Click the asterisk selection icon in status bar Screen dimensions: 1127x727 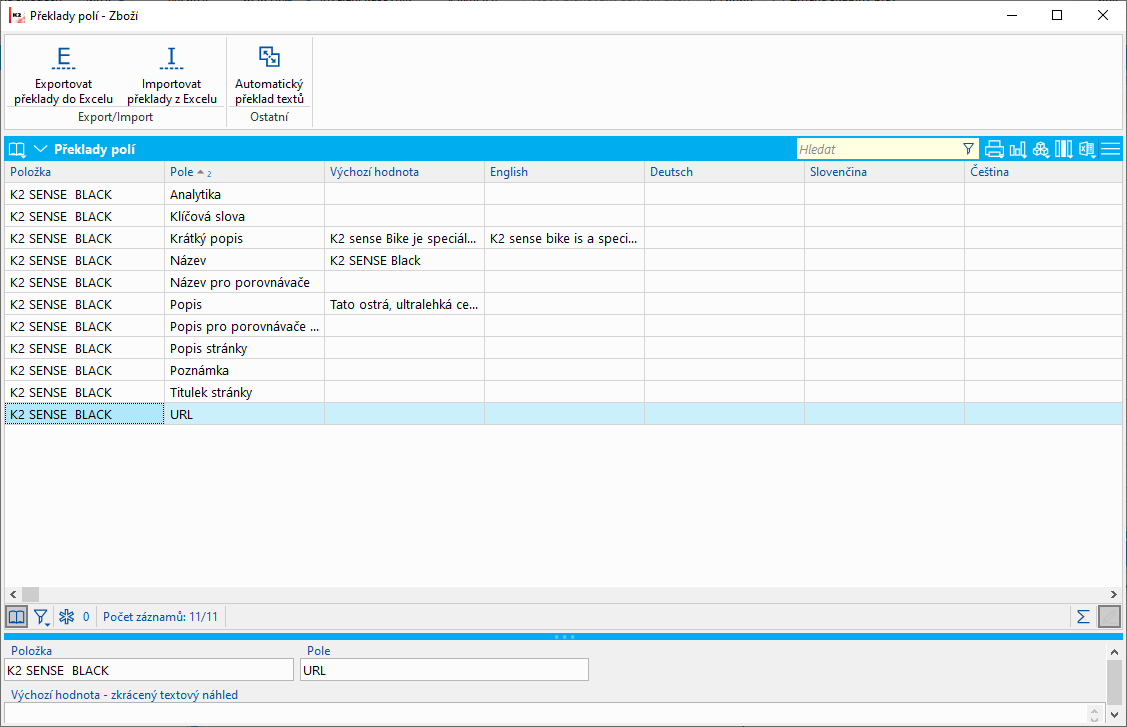click(67, 616)
